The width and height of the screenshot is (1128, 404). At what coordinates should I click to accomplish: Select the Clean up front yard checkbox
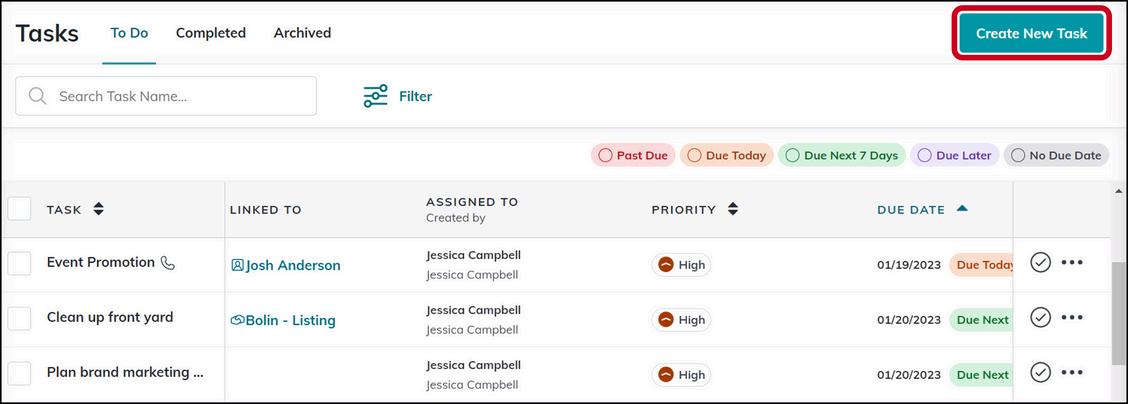[x=20, y=318]
